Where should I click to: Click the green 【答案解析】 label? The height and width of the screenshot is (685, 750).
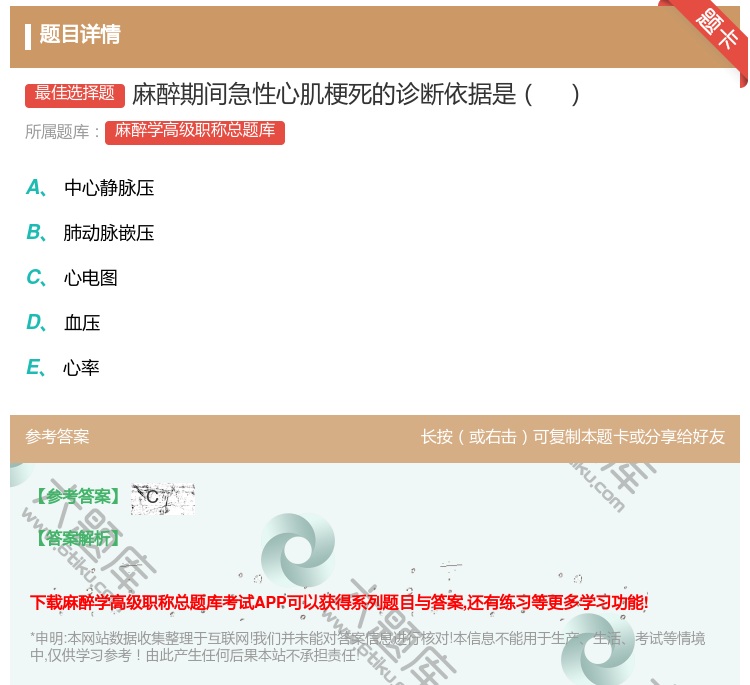(79, 538)
